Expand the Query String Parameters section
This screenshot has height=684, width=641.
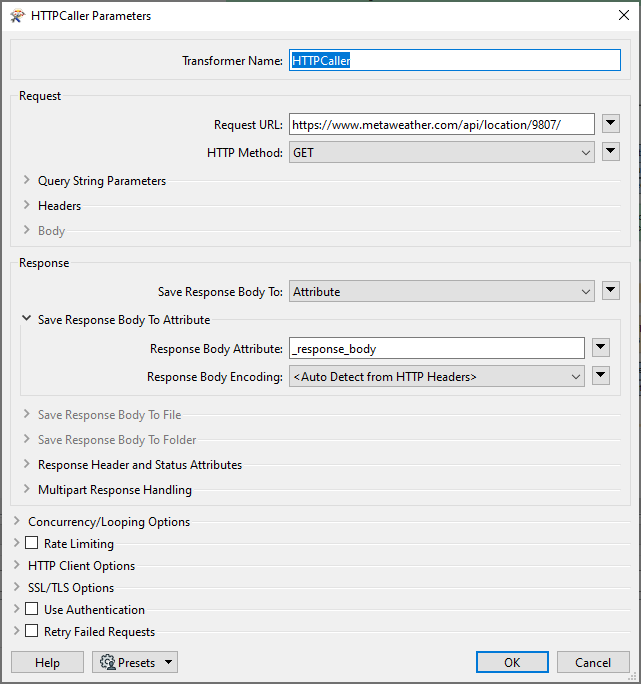click(27, 180)
